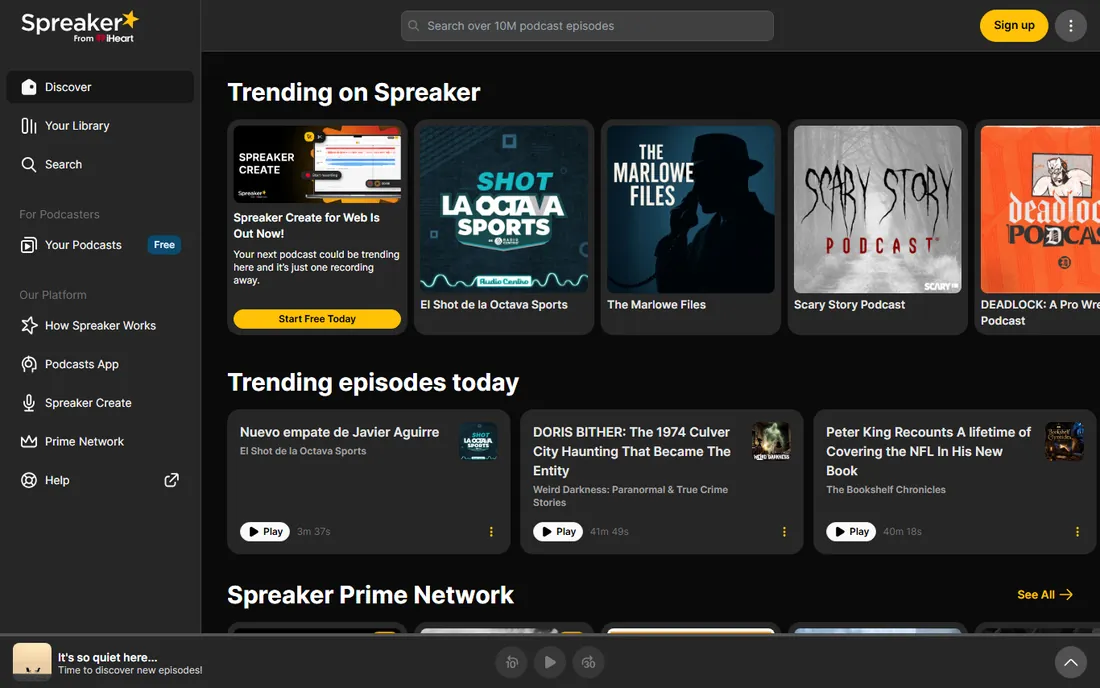Open Help external link icon
1100x688 pixels.
point(171,480)
